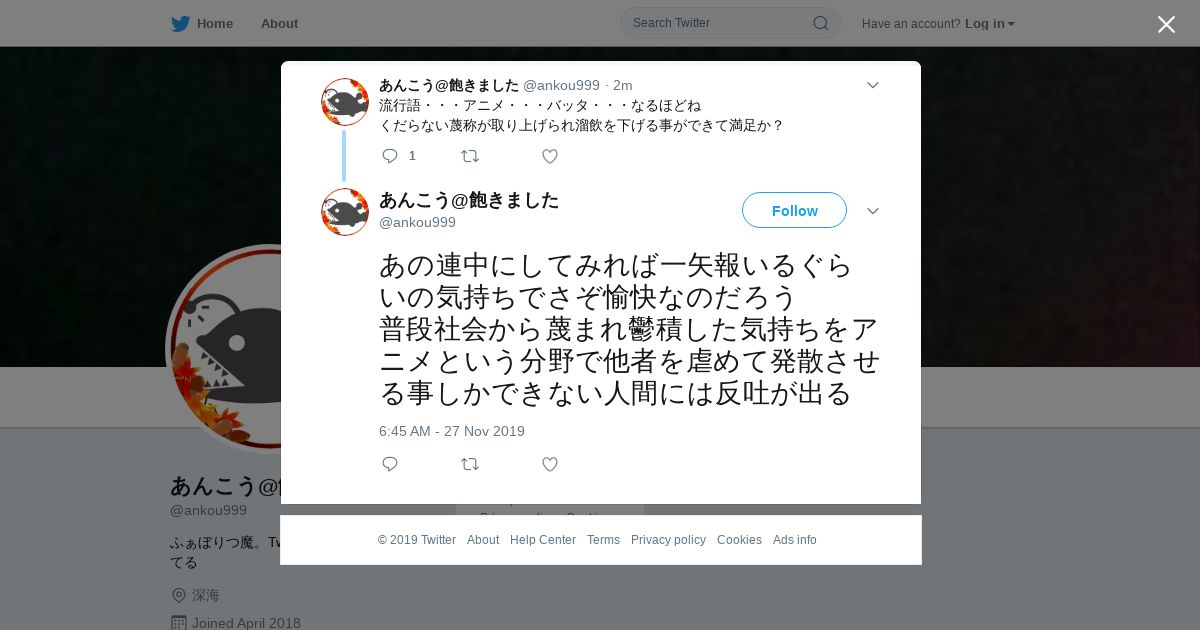The width and height of the screenshot is (1200, 630).
Task: Open the 6:45 AM - 27 Nov 2019 timestamp
Action: coord(452,431)
